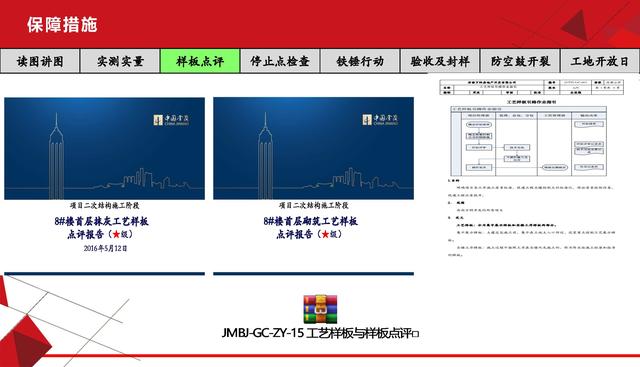Viewport: 640px width, 367px height.
Task: Click the 保障措施 slide title
Action: pyautogui.click(x=62, y=24)
